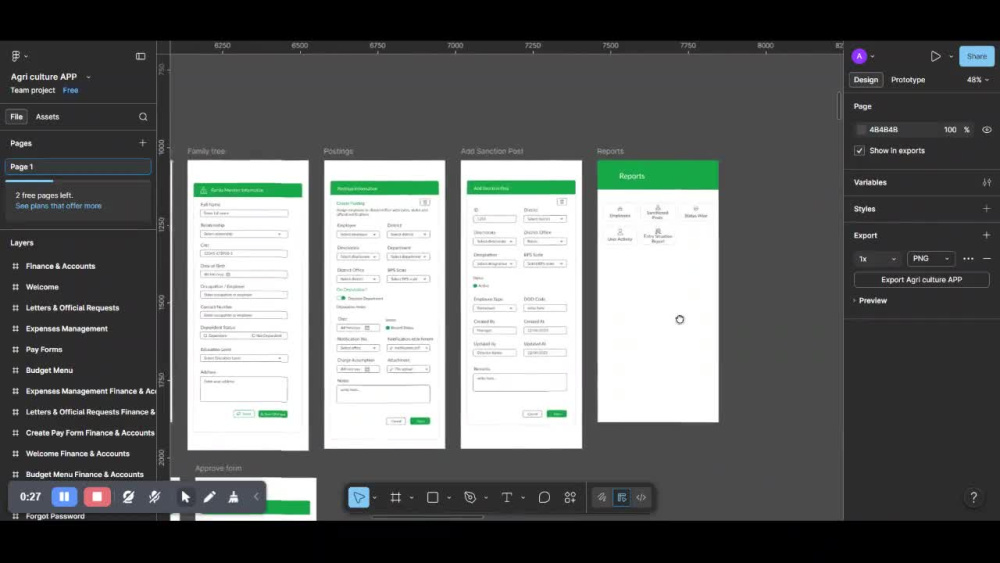Image resolution: width=1000 pixels, height=563 pixels.
Task: Toggle the sidebar panel layout icon
Action: click(x=140, y=56)
